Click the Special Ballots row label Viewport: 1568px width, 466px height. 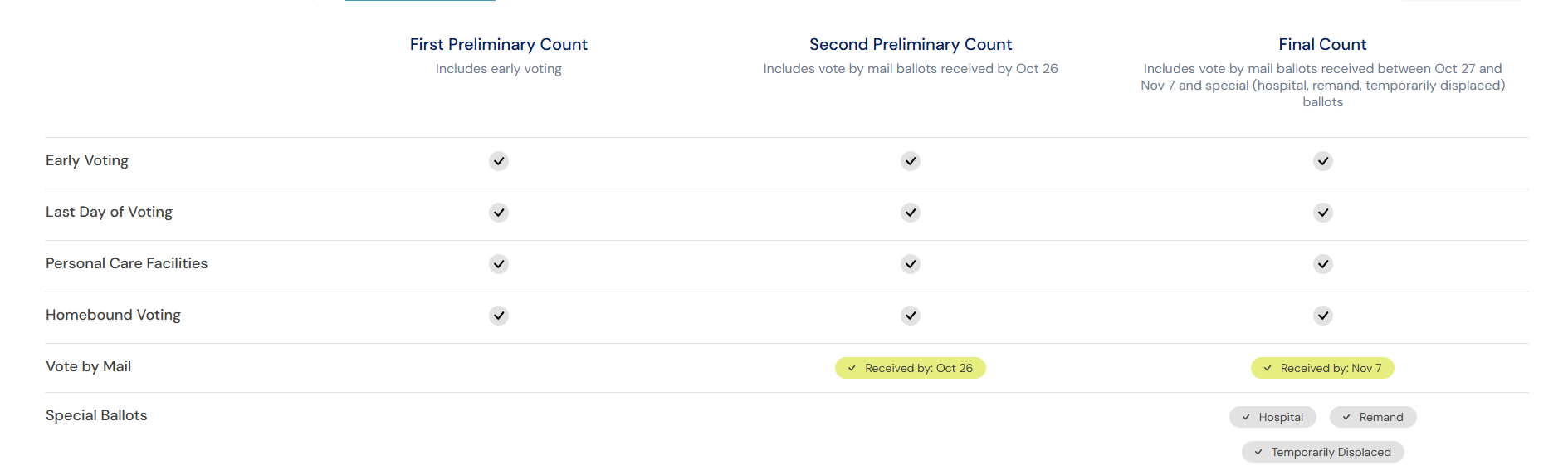[x=96, y=415]
